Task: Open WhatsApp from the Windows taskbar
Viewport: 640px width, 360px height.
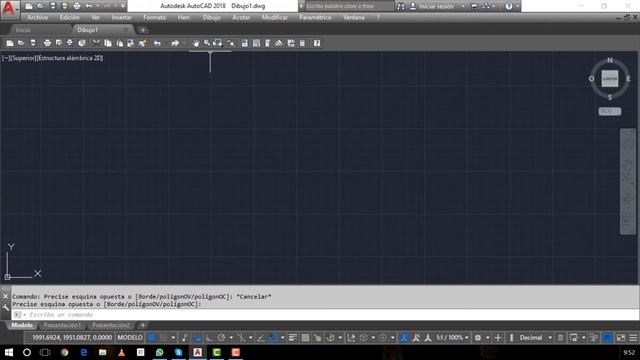Action: (x=160, y=352)
